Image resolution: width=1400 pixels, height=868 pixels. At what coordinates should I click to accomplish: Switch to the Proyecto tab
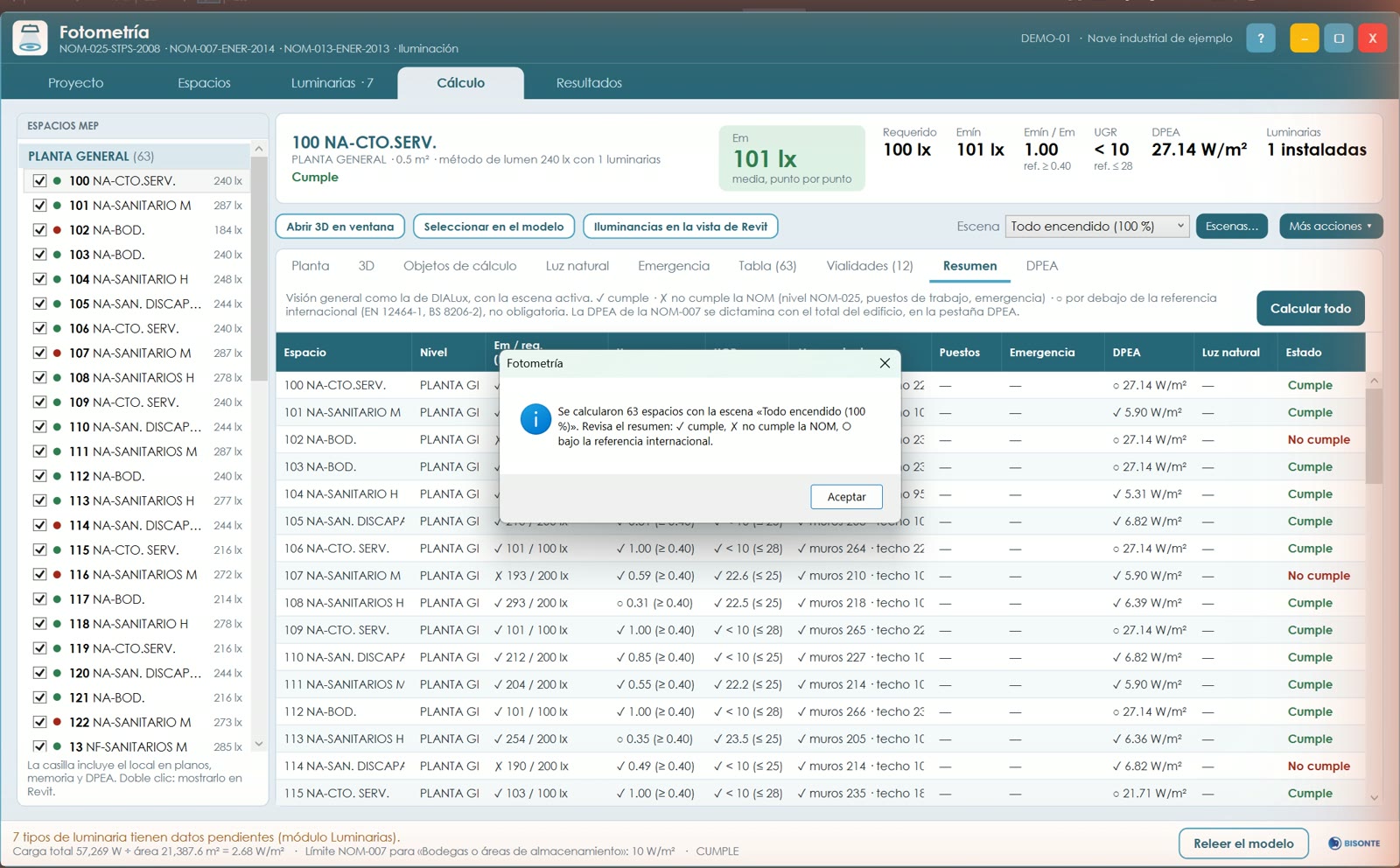coord(75,83)
